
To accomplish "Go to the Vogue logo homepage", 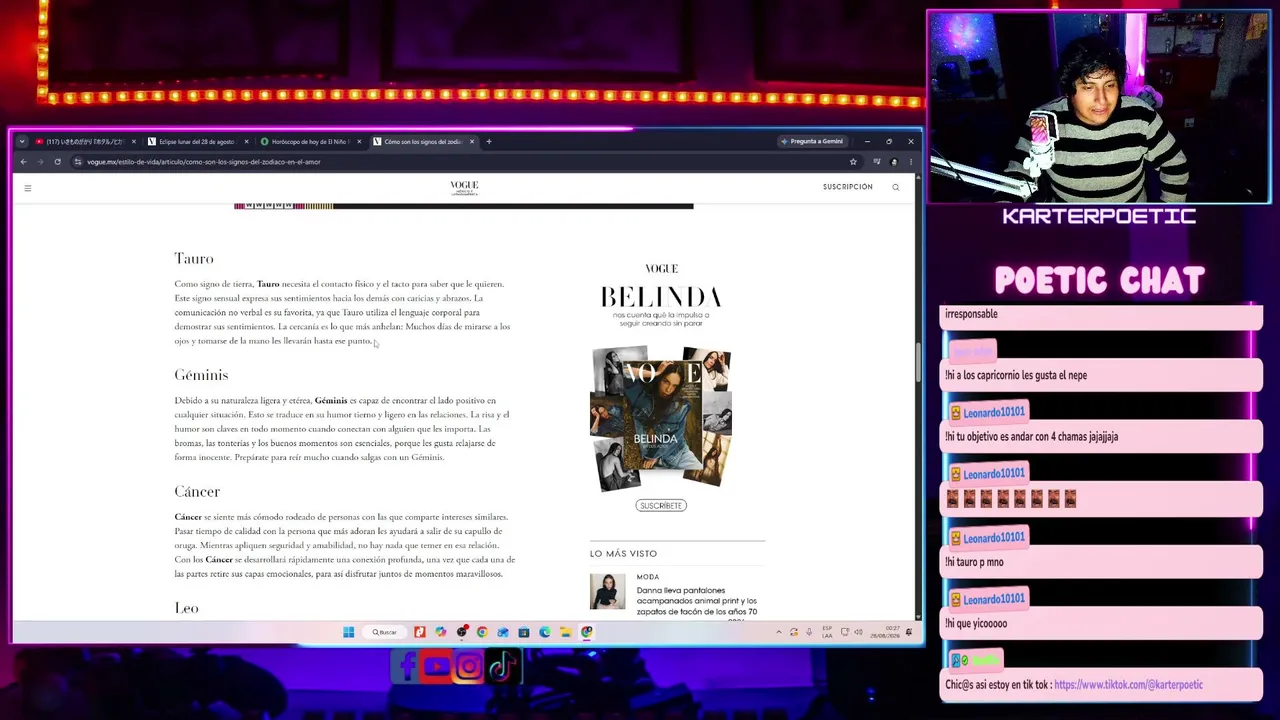I will 464,187.
